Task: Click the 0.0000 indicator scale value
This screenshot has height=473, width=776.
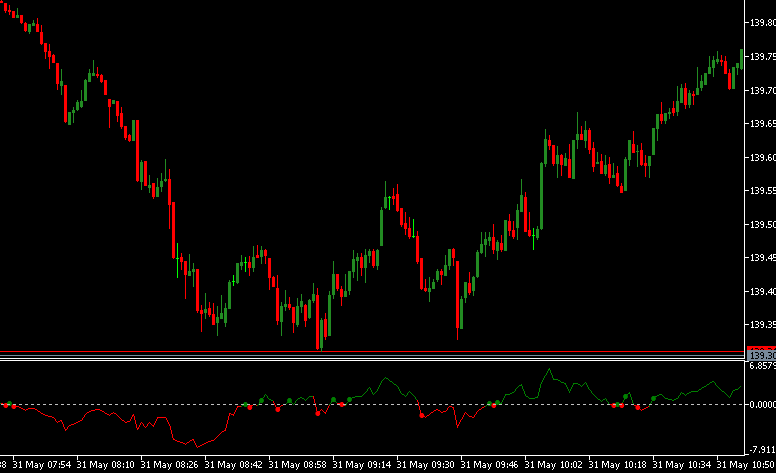Action: coord(763,405)
